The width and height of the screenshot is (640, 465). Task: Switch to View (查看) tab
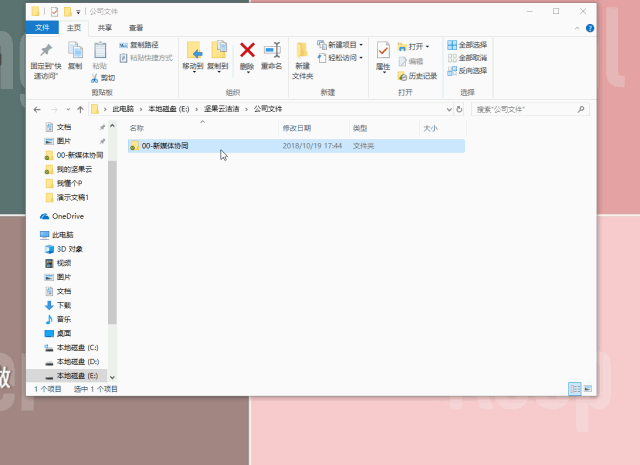136,27
